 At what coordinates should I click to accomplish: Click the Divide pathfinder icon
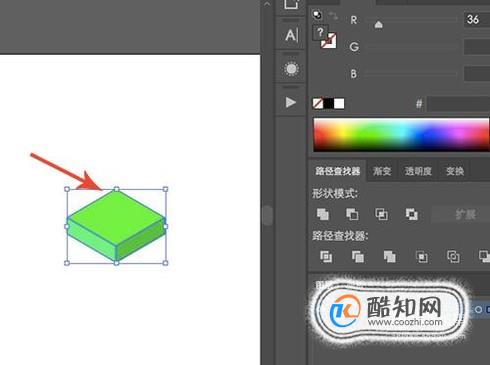(326, 257)
